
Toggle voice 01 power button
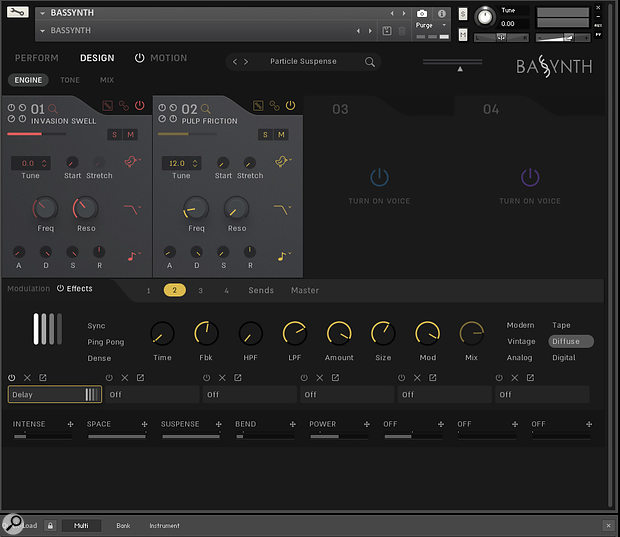click(140, 105)
